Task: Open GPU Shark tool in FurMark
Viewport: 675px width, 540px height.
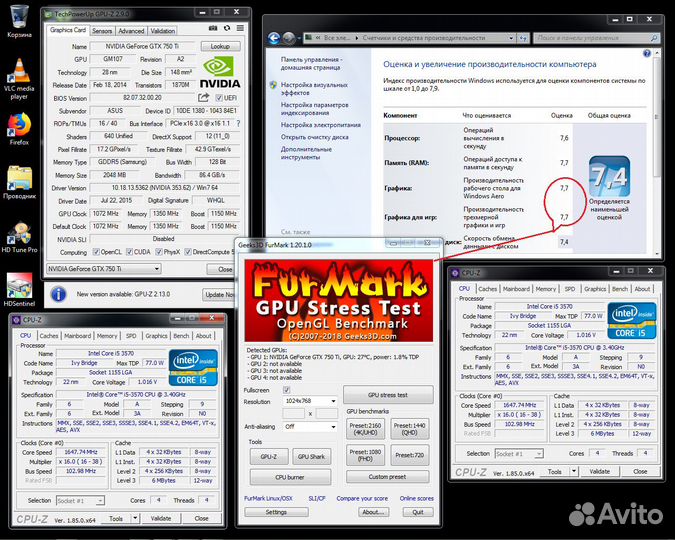Action: click(311, 456)
